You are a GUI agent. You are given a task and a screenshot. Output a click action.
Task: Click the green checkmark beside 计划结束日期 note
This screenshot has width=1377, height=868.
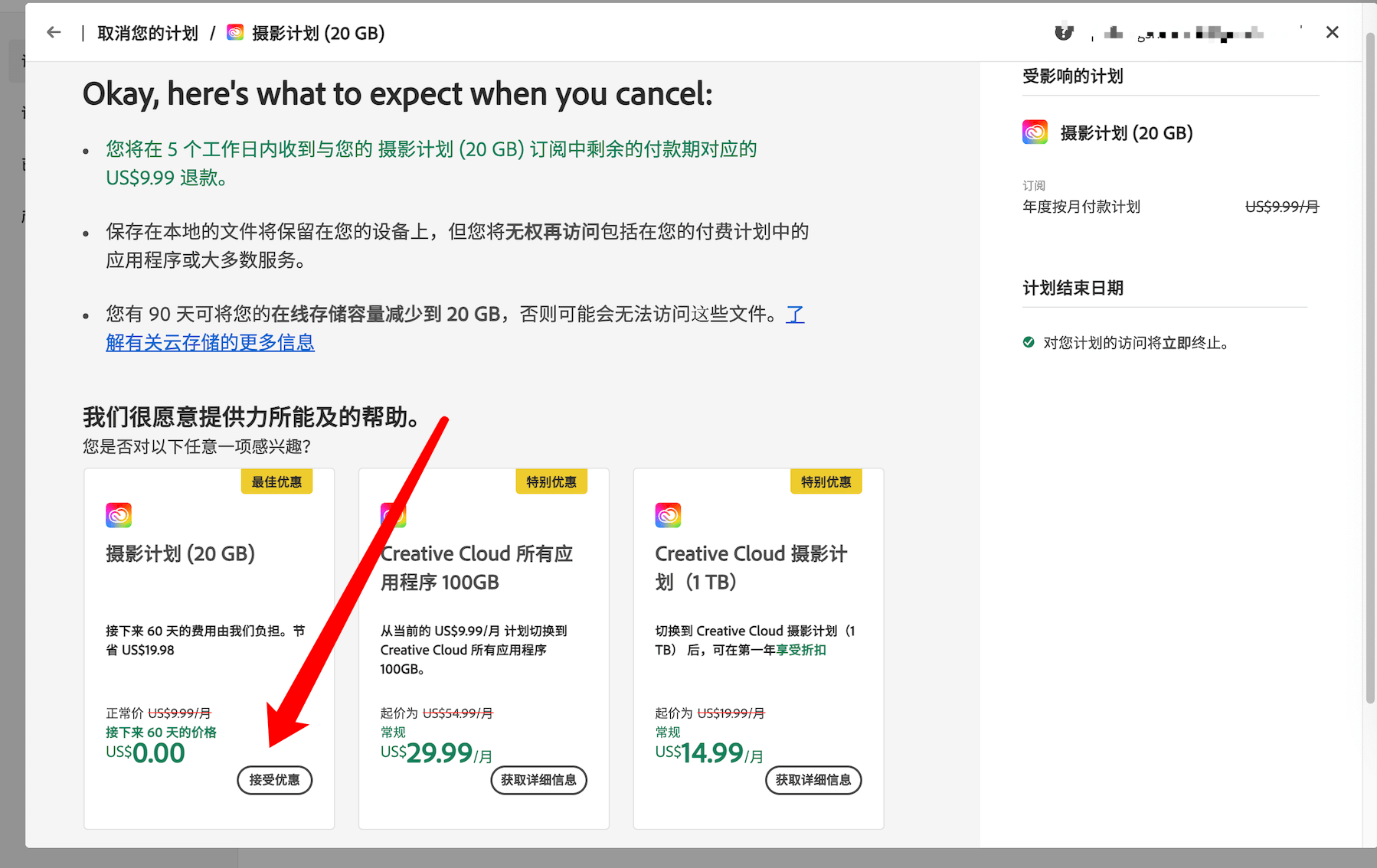[x=1029, y=343]
